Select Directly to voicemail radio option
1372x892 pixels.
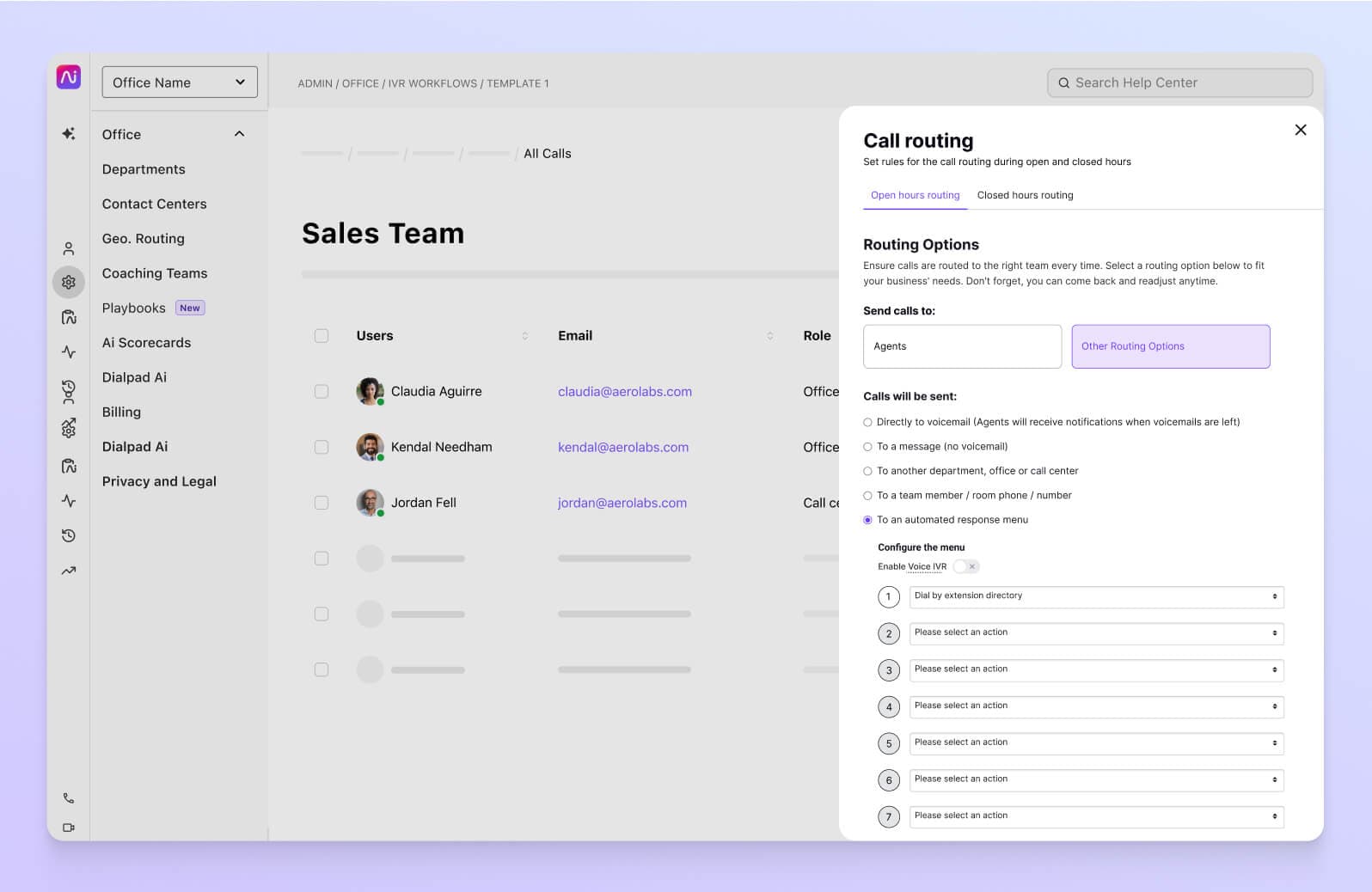click(867, 422)
